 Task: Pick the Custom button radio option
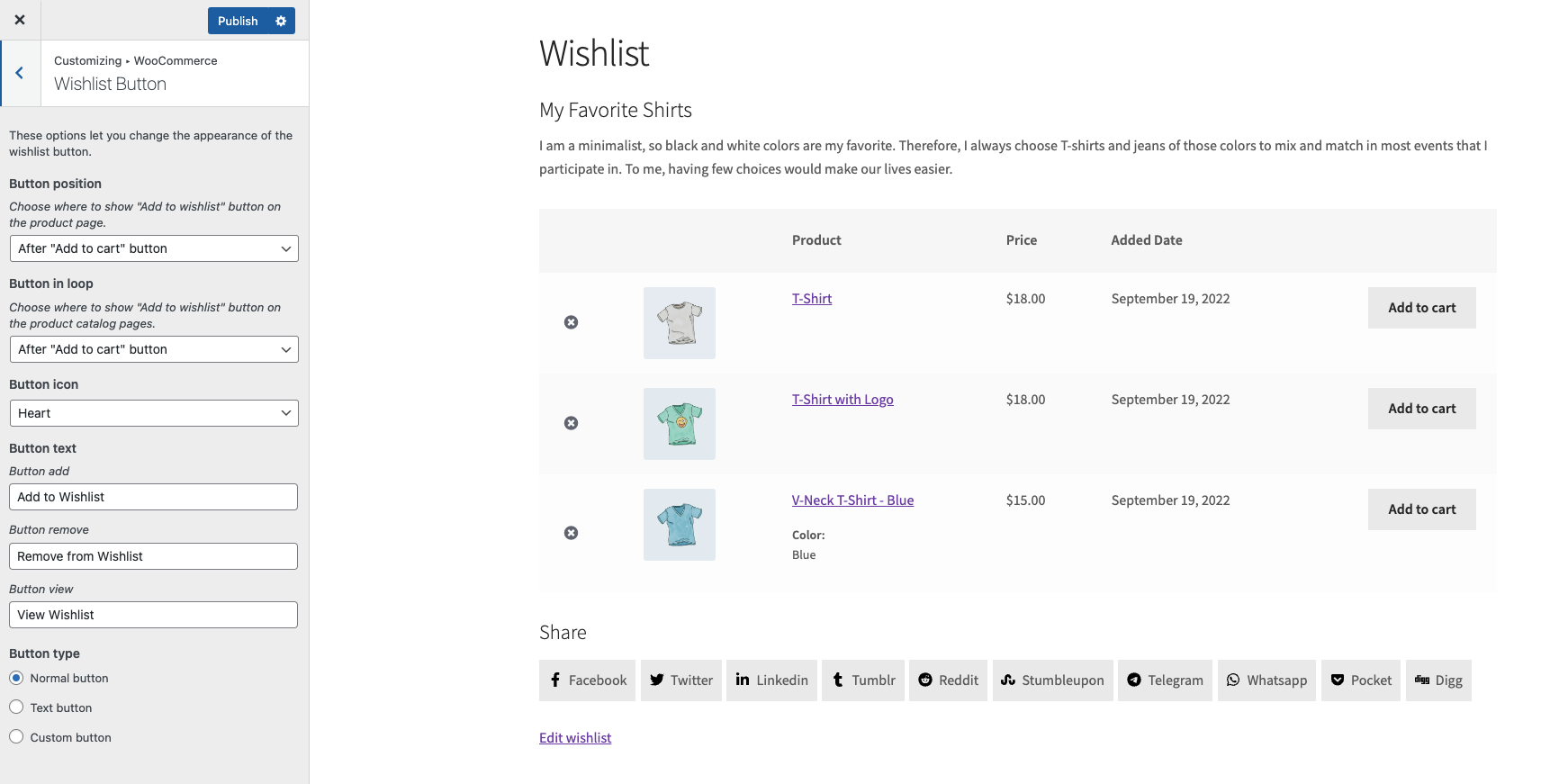tap(16, 737)
